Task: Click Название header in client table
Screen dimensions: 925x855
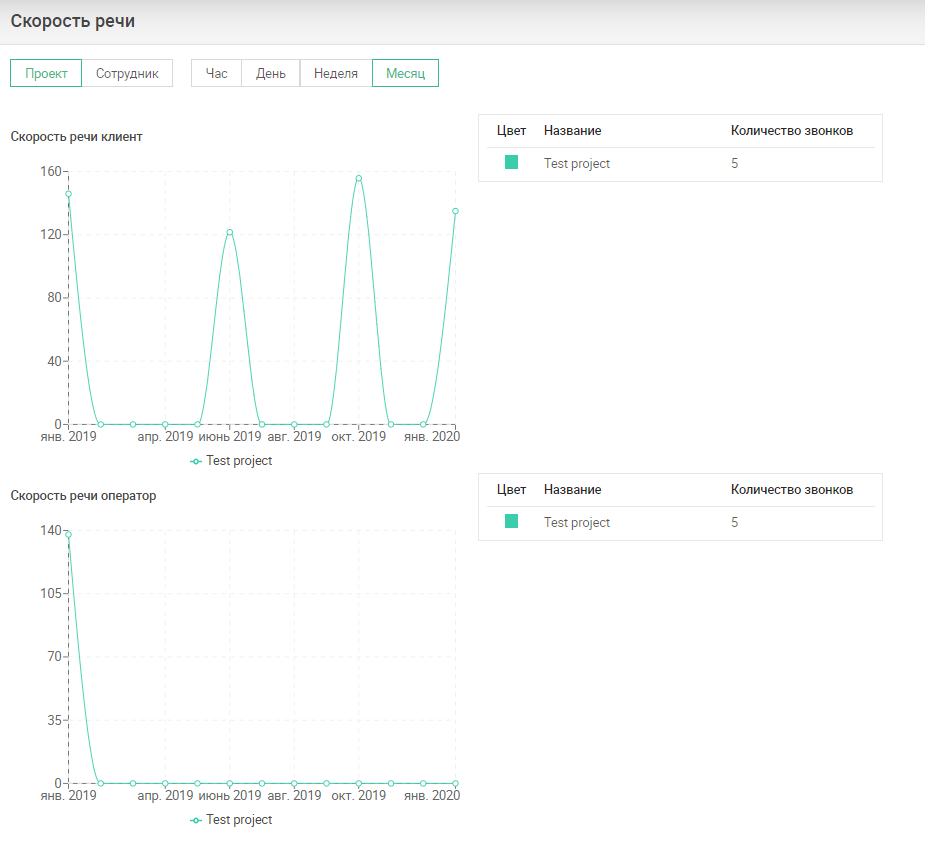Action: pyautogui.click(x=572, y=130)
